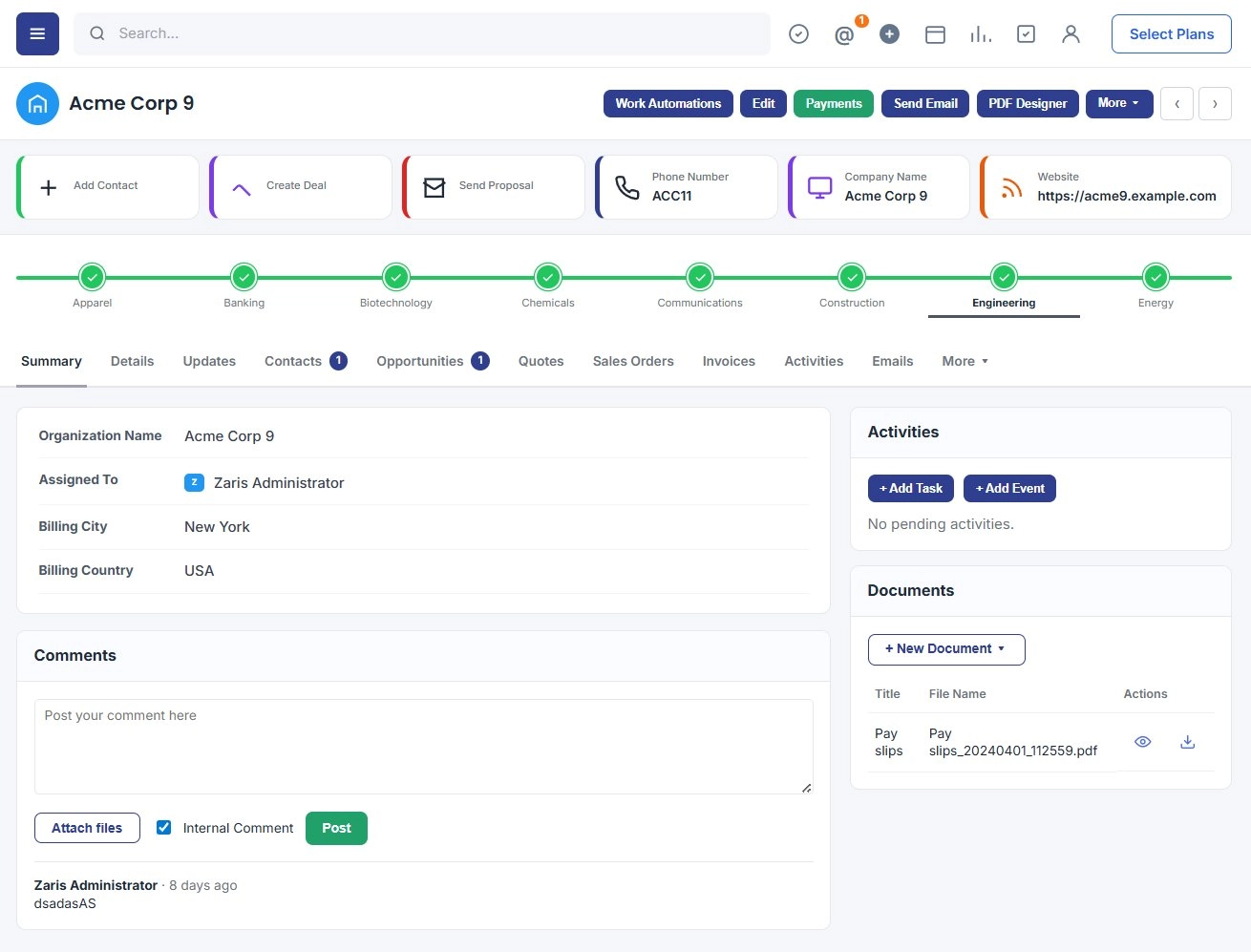Click the tasks checkmark circle icon

pyautogui.click(x=798, y=34)
